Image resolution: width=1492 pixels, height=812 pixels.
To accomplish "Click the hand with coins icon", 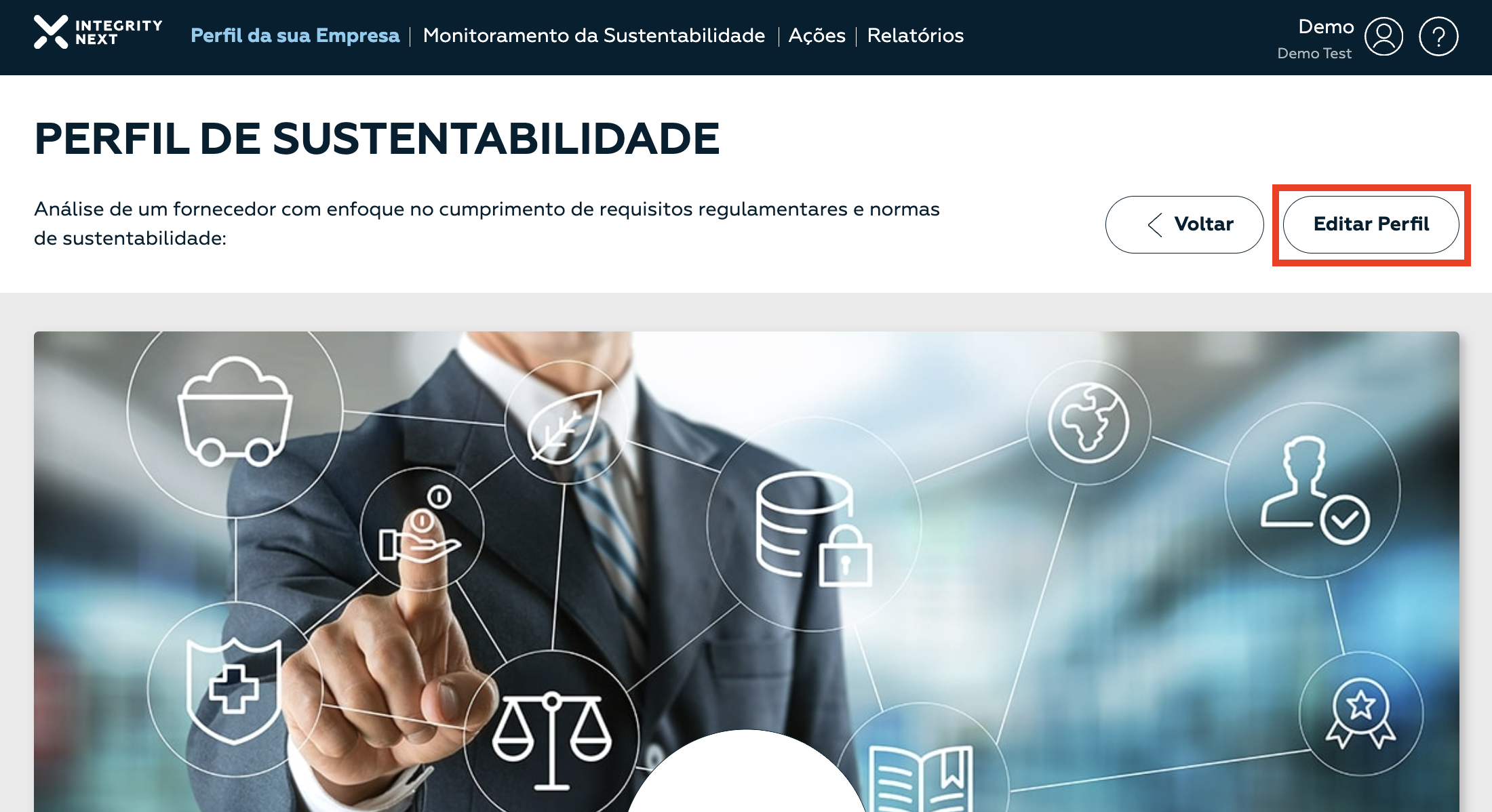I will [421, 527].
